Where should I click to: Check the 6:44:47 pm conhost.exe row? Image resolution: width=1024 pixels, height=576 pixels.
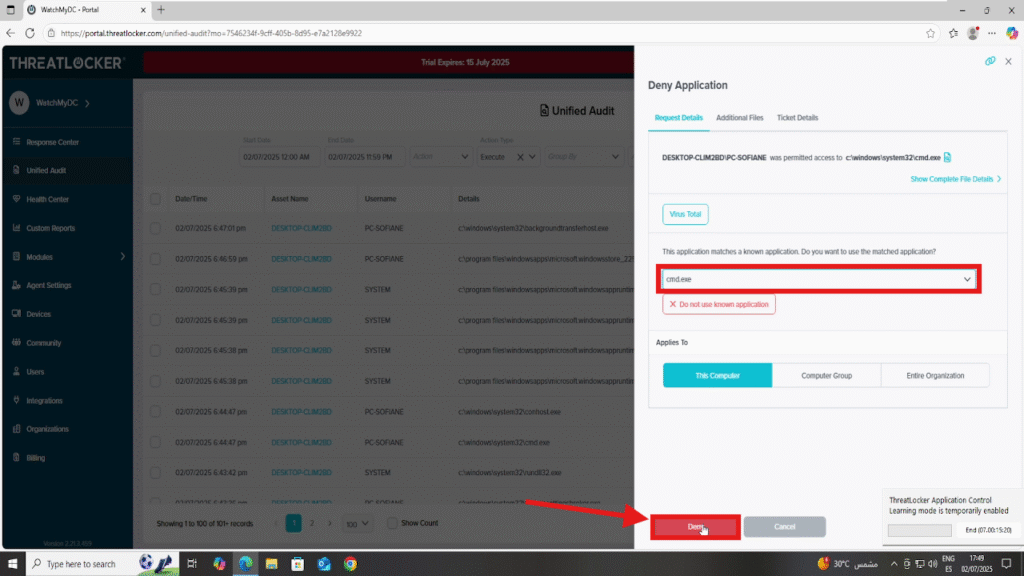tap(155, 411)
